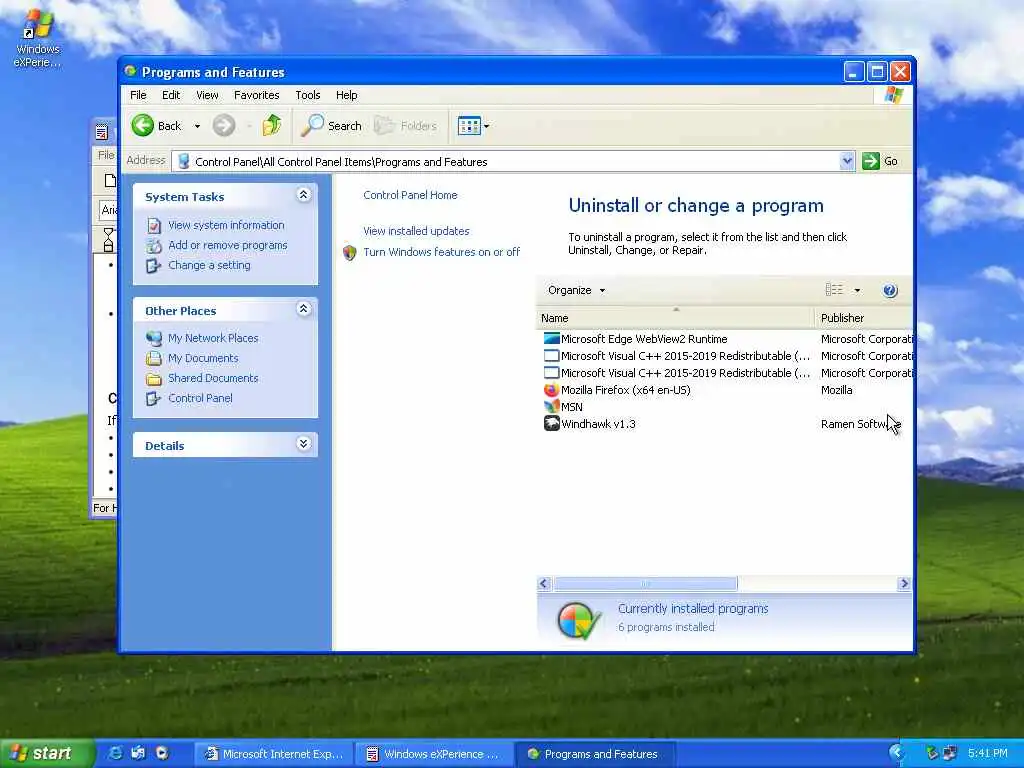Image resolution: width=1024 pixels, height=768 pixels.
Task: Click the Folders toolbar button
Action: tap(406, 125)
